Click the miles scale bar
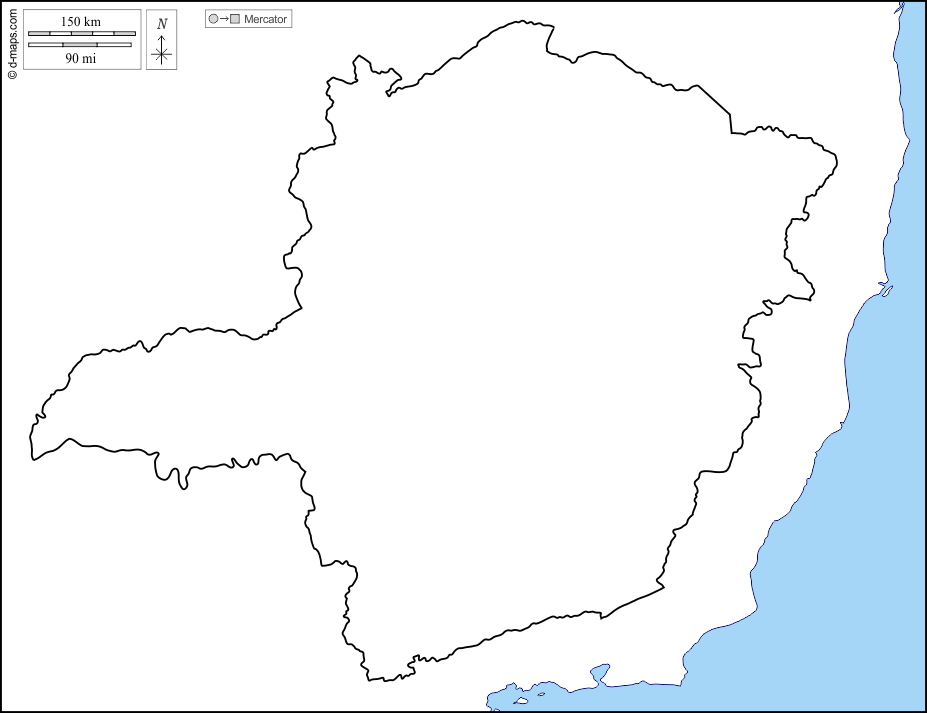Image resolution: width=927 pixels, height=713 pixels. tap(81, 44)
